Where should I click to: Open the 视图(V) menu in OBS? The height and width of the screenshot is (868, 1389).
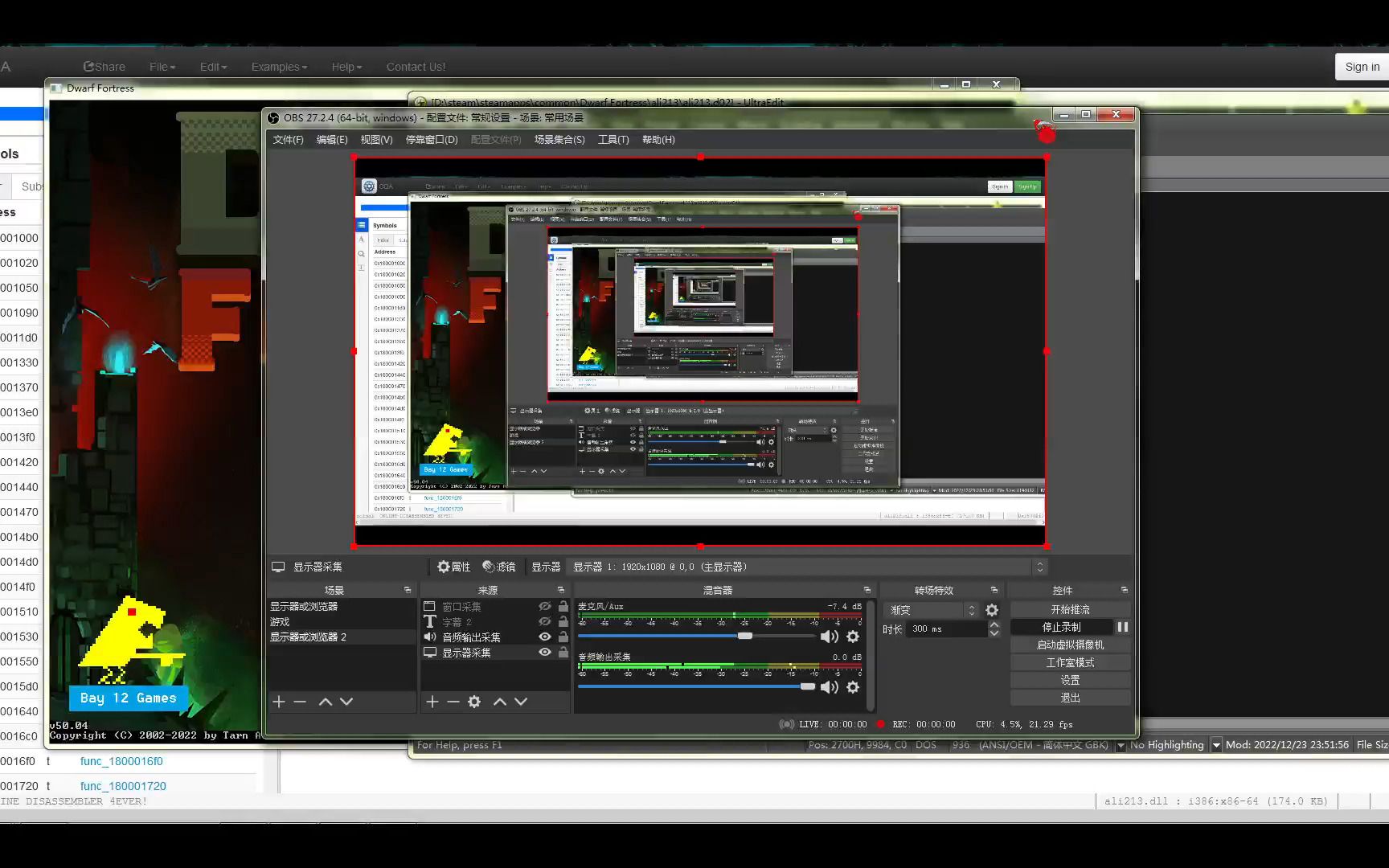[376, 140]
